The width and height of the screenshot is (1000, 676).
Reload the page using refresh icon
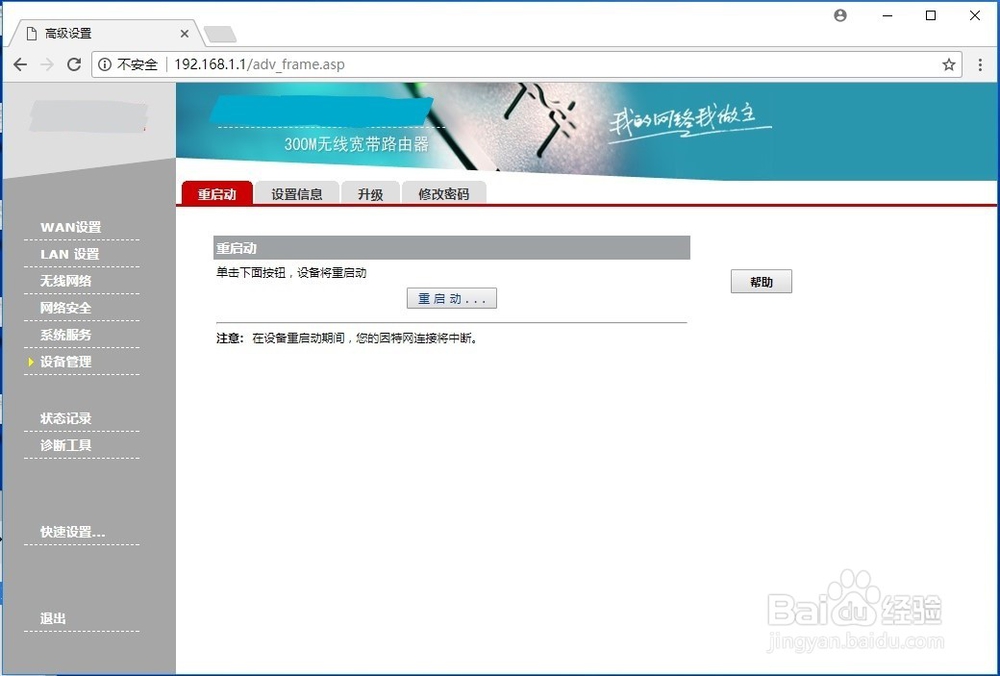click(73, 64)
